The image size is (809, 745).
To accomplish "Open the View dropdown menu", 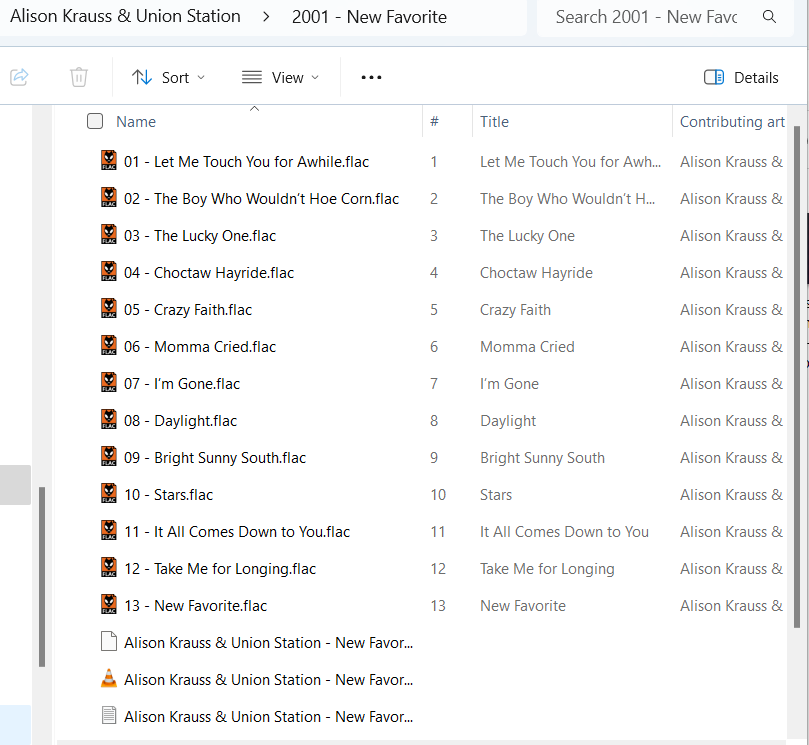I will pyautogui.click(x=280, y=77).
